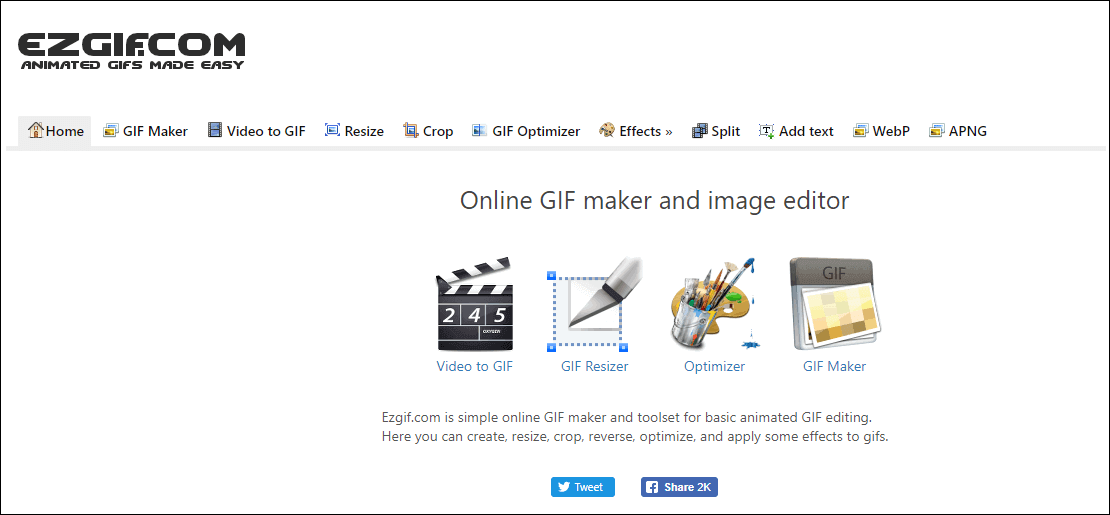Viewport: 1110px width, 515px height.
Task: Click the Add text menu icon
Action: (767, 130)
